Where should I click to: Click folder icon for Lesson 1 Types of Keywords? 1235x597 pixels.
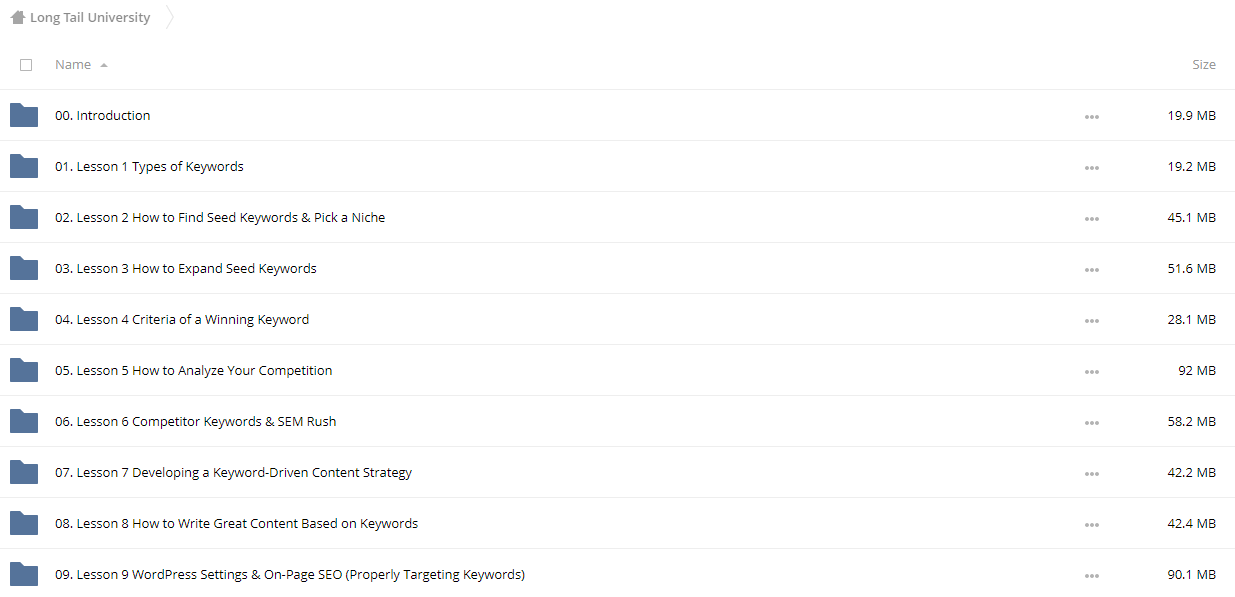[x=24, y=166]
